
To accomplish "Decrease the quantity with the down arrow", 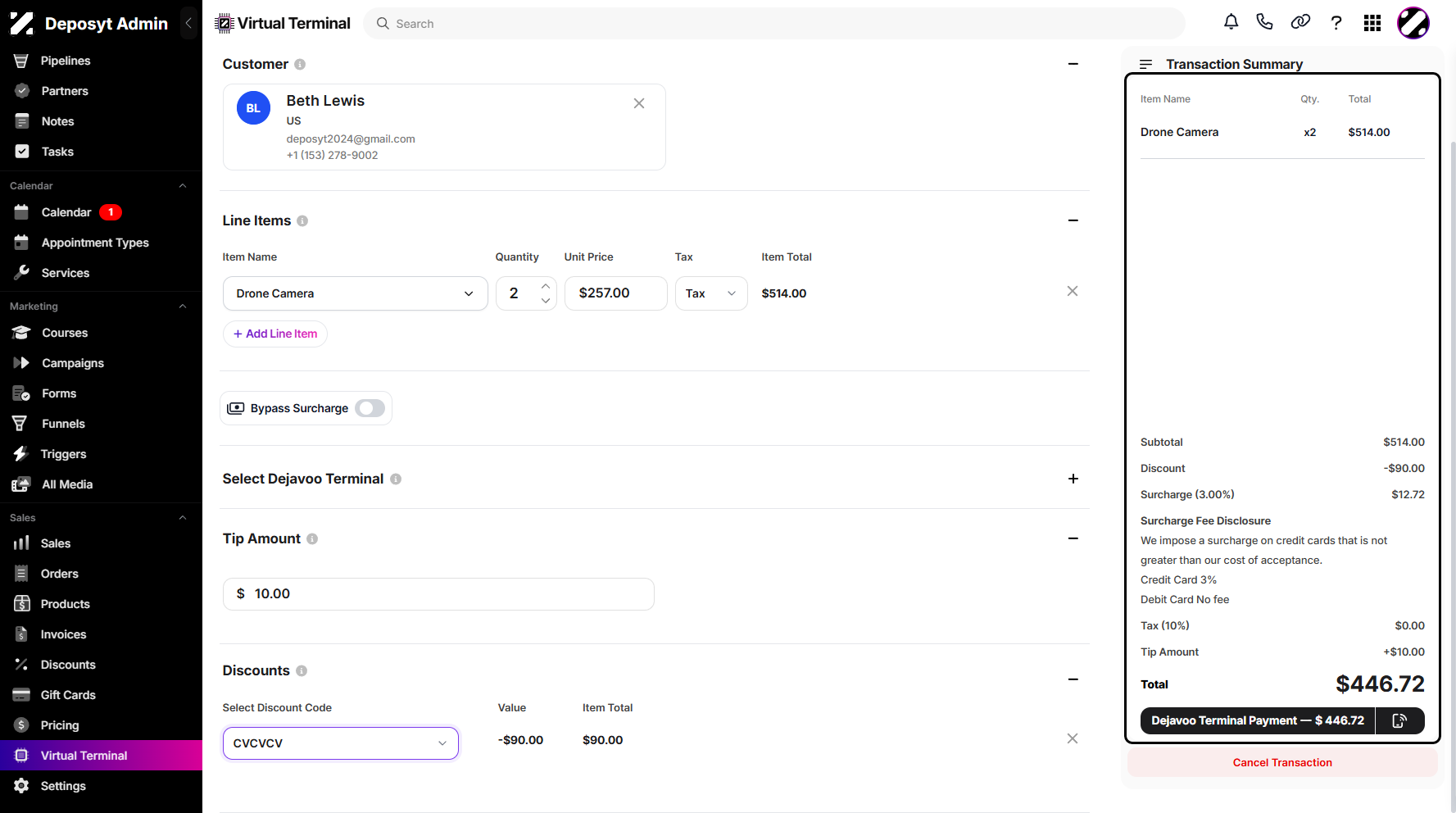I will [546, 301].
